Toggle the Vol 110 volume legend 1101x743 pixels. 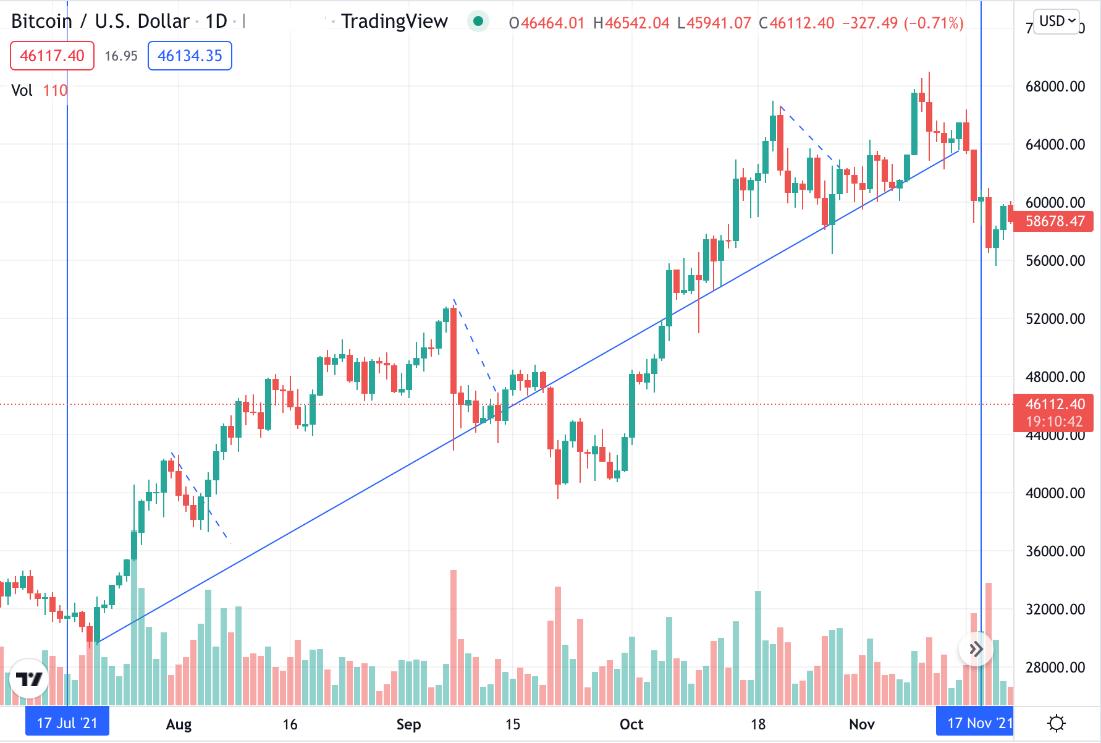click(35, 90)
